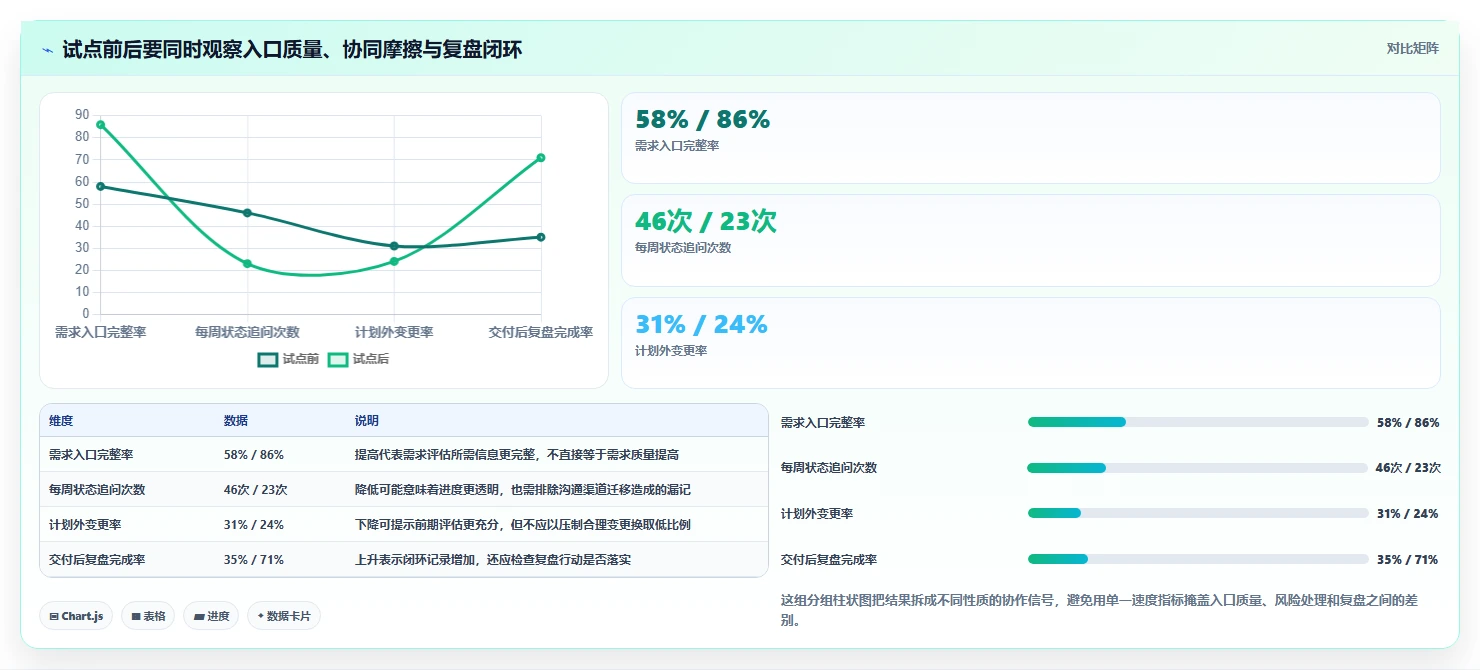Click the 说明 column header
1480x670 pixels.
click(x=367, y=421)
